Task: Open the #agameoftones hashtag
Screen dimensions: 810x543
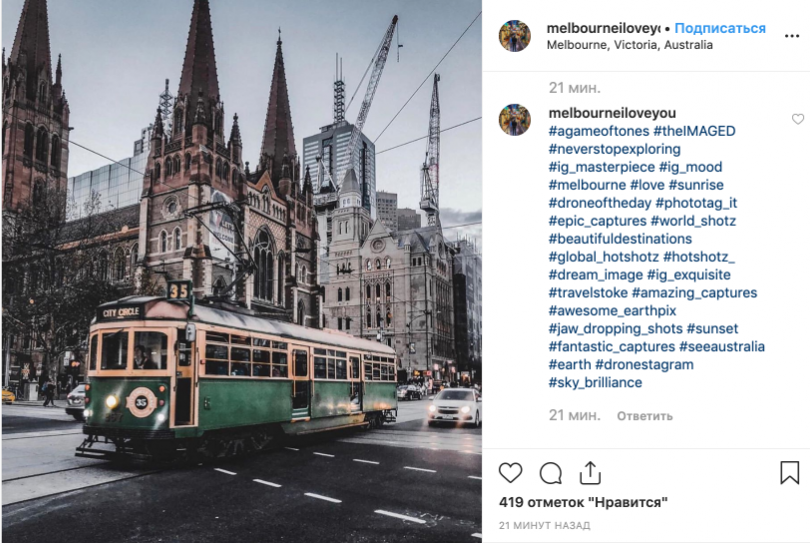Action: pos(598,131)
